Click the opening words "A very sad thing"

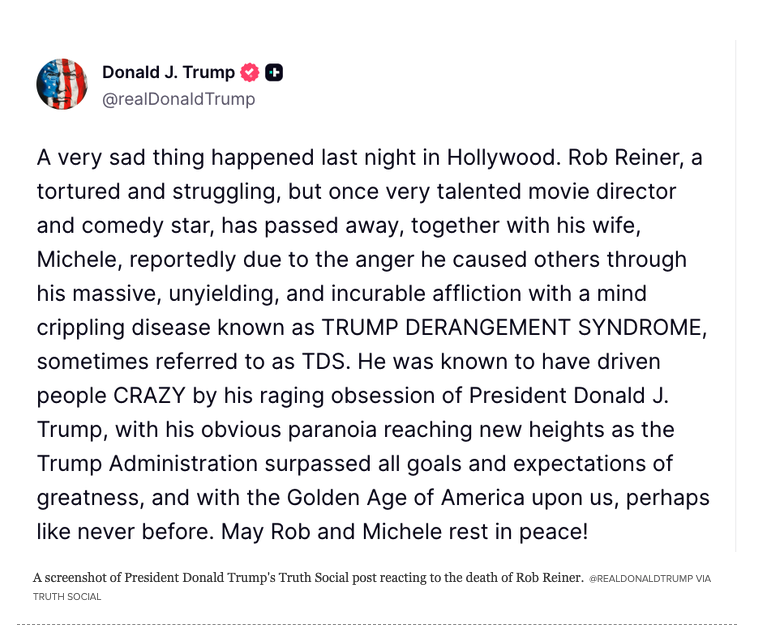tap(113, 157)
